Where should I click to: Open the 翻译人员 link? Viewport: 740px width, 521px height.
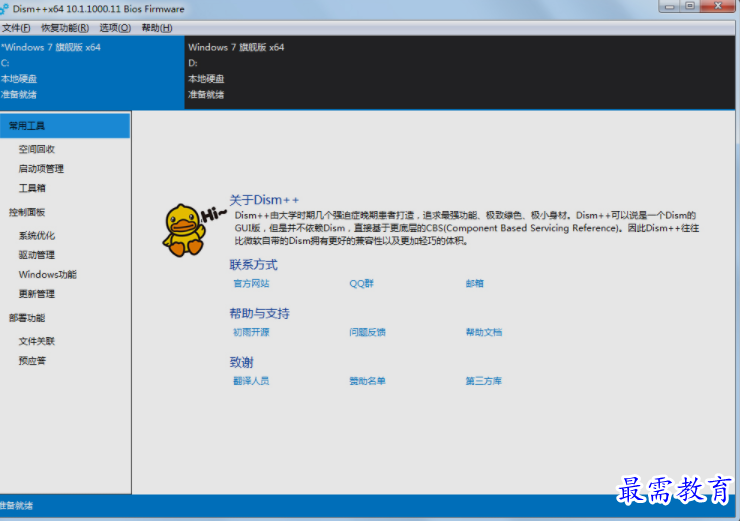pos(251,380)
